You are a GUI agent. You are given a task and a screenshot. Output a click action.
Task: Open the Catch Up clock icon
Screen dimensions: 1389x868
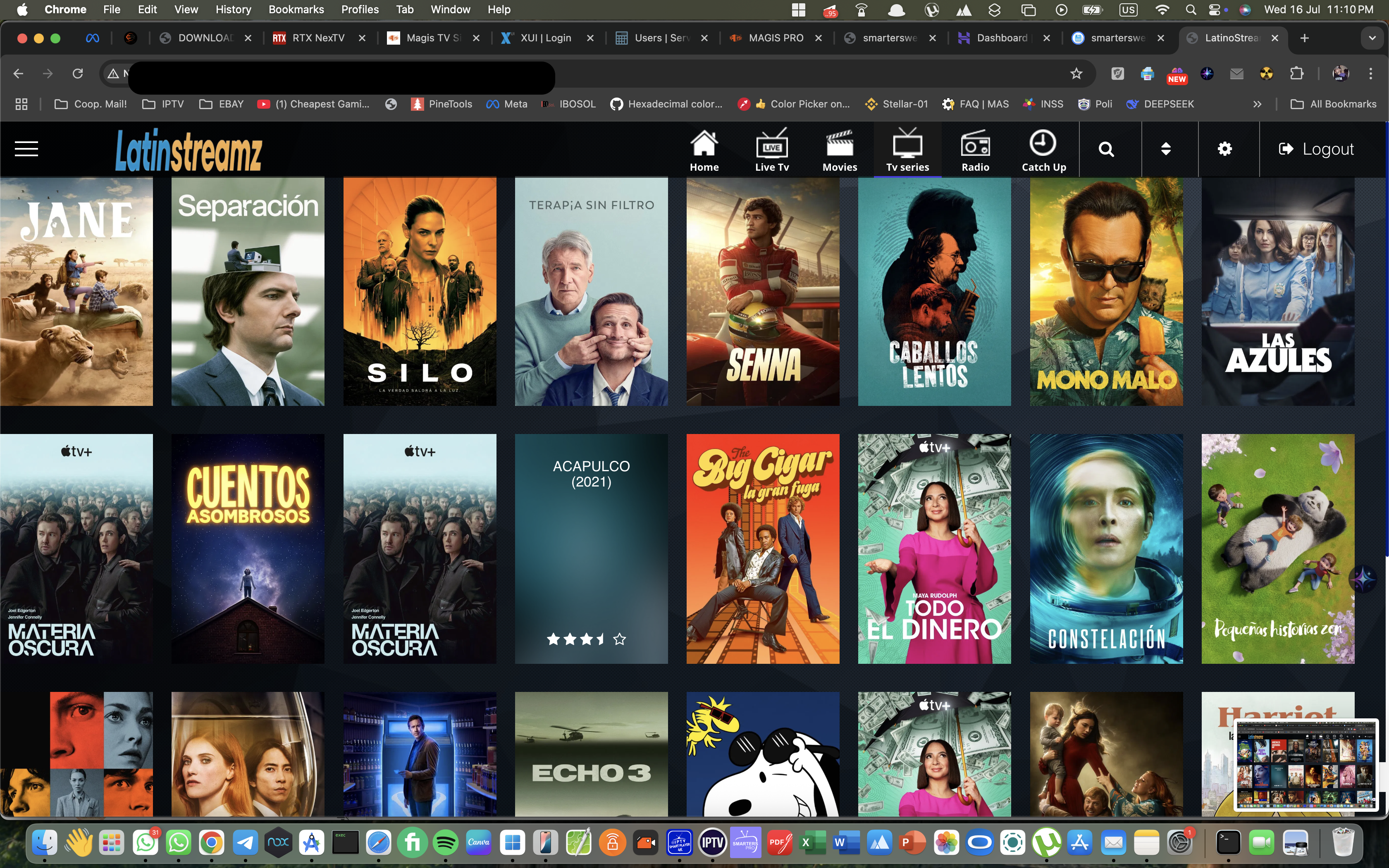(1043, 145)
